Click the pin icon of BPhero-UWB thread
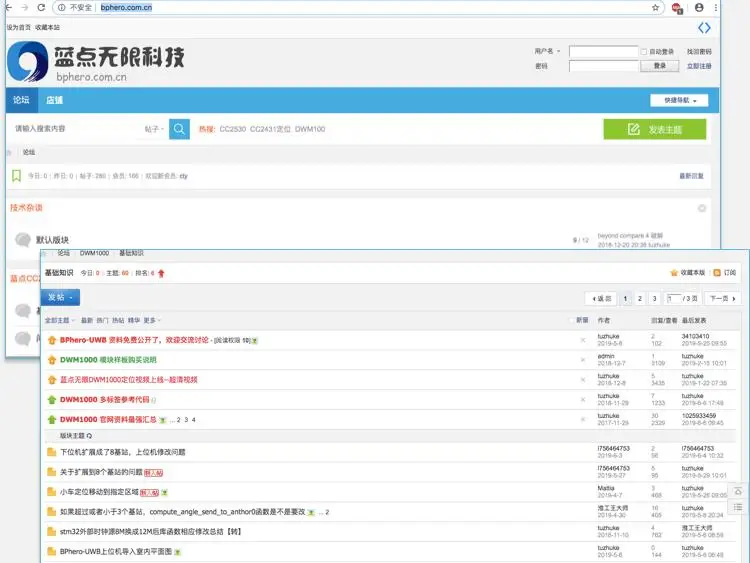750x563 pixels. pyautogui.click(x=52, y=340)
